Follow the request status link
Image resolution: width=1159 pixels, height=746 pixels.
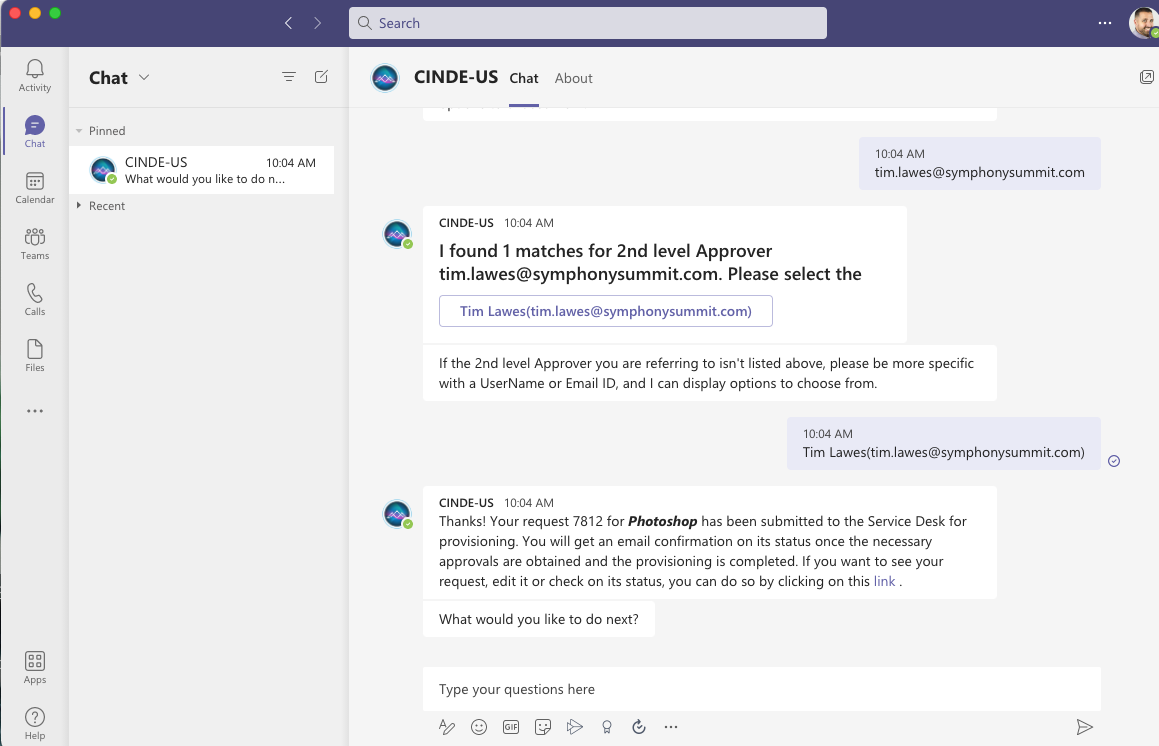click(x=884, y=581)
